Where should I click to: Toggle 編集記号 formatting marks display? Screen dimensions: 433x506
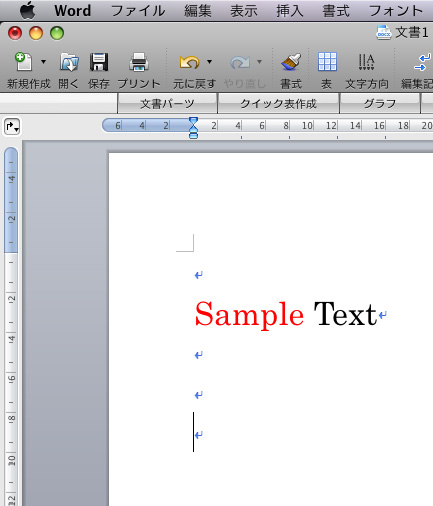click(x=423, y=62)
